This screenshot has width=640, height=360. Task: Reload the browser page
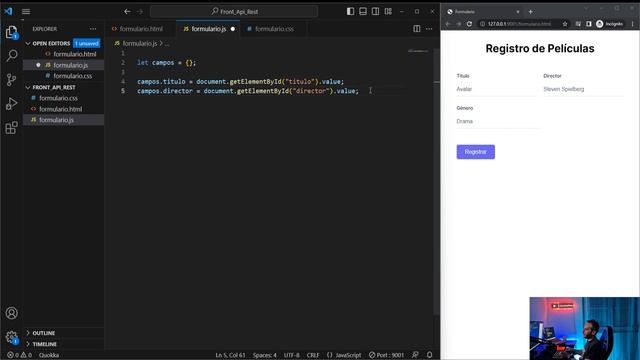coord(469,24)
